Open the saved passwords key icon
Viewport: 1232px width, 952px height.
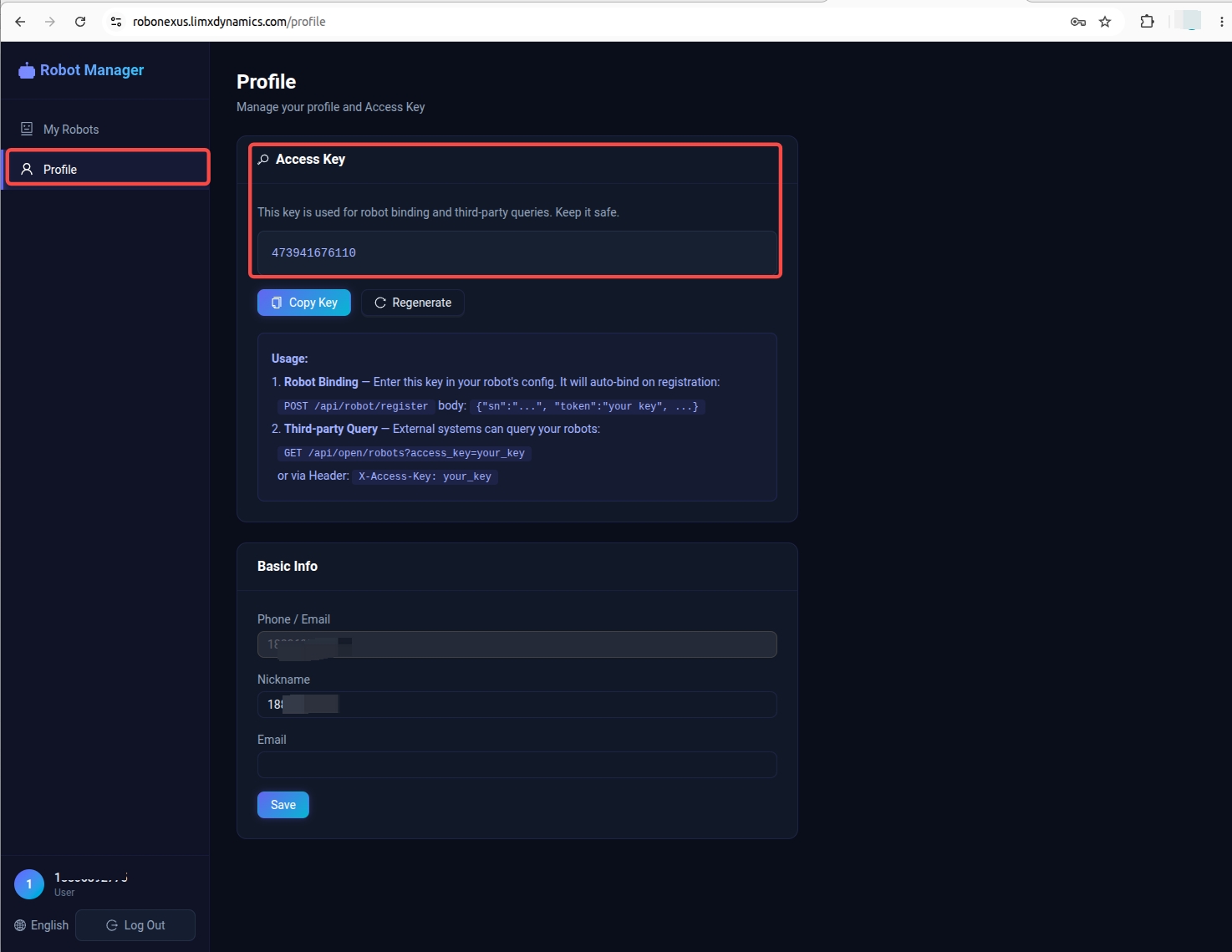coord(1078,22)
